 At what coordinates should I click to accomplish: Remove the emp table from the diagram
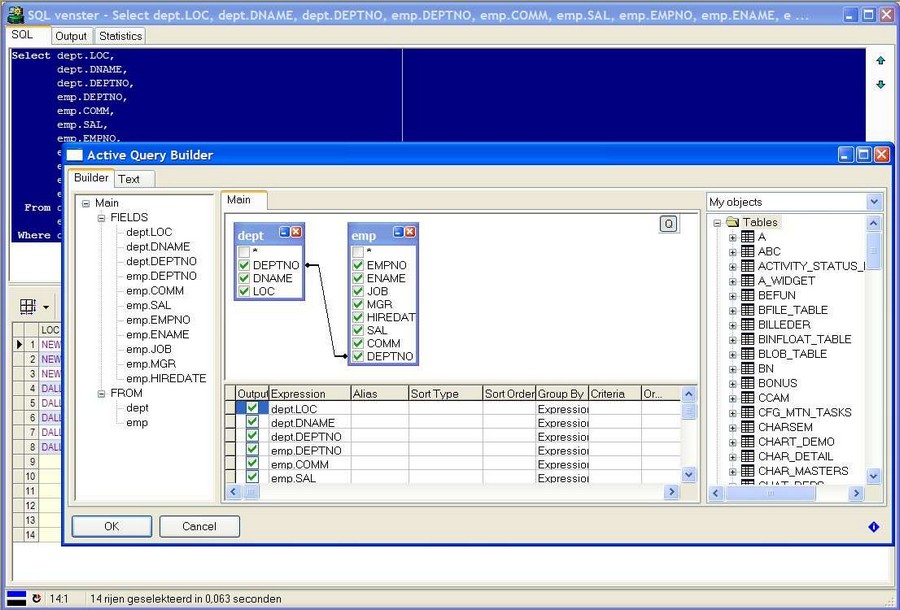click(x=409, y=232)
